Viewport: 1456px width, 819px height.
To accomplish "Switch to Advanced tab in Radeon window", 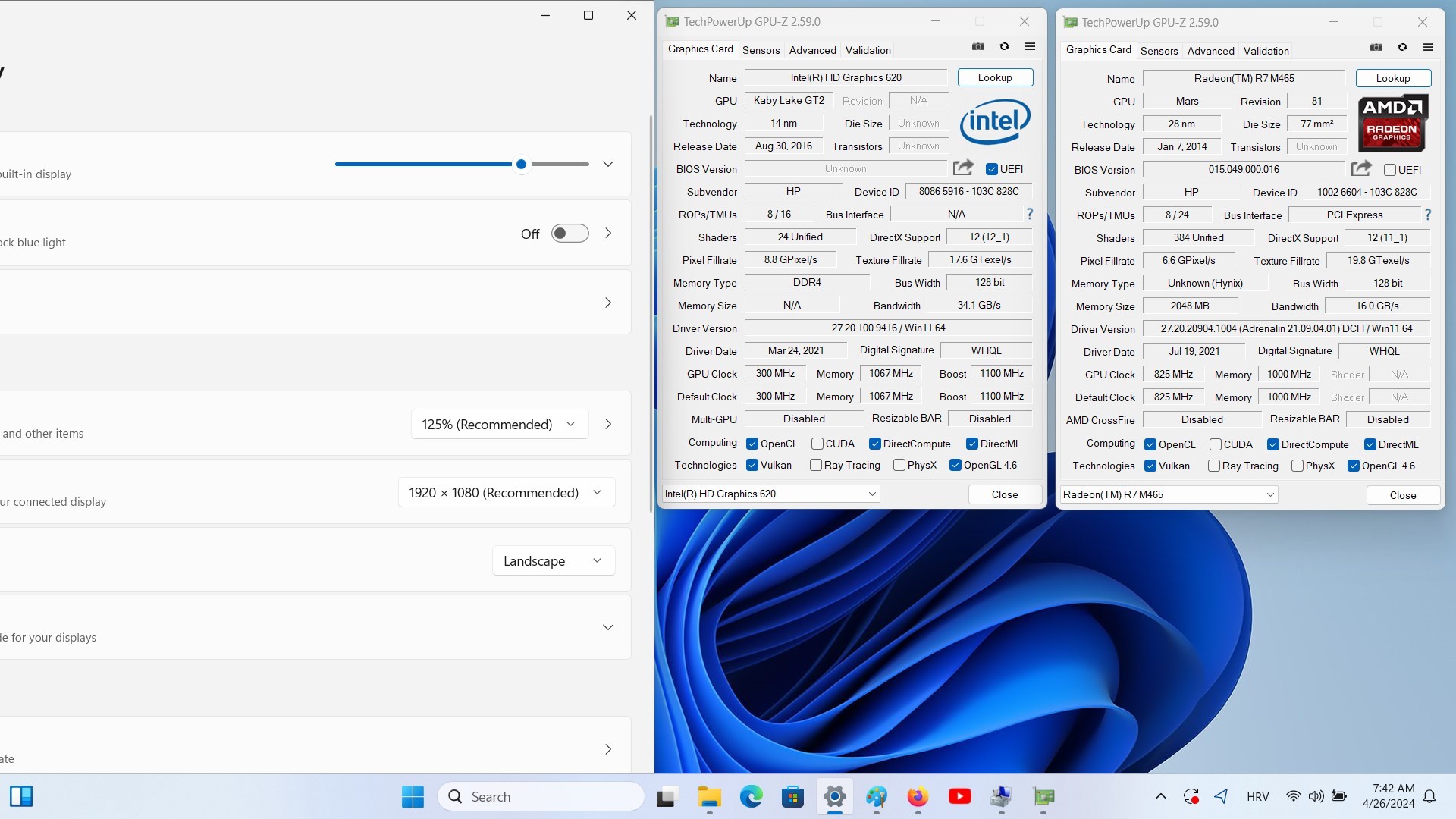I will (x=1210, y=51).
